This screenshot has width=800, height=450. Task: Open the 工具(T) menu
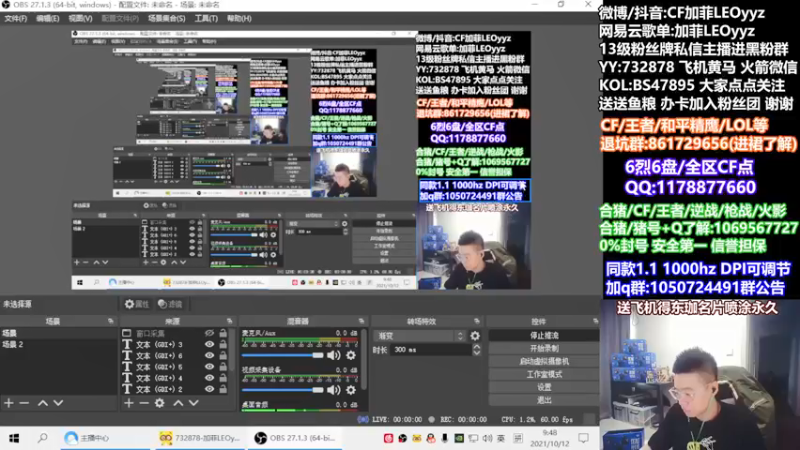(x=206, y=18)
